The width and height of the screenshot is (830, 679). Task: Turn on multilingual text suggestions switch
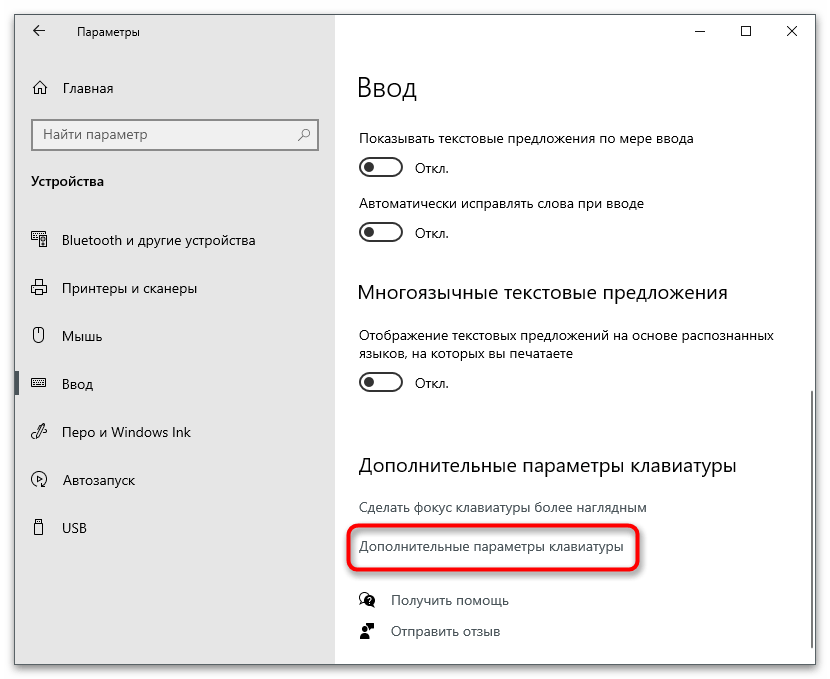click(x=381, y=383)
